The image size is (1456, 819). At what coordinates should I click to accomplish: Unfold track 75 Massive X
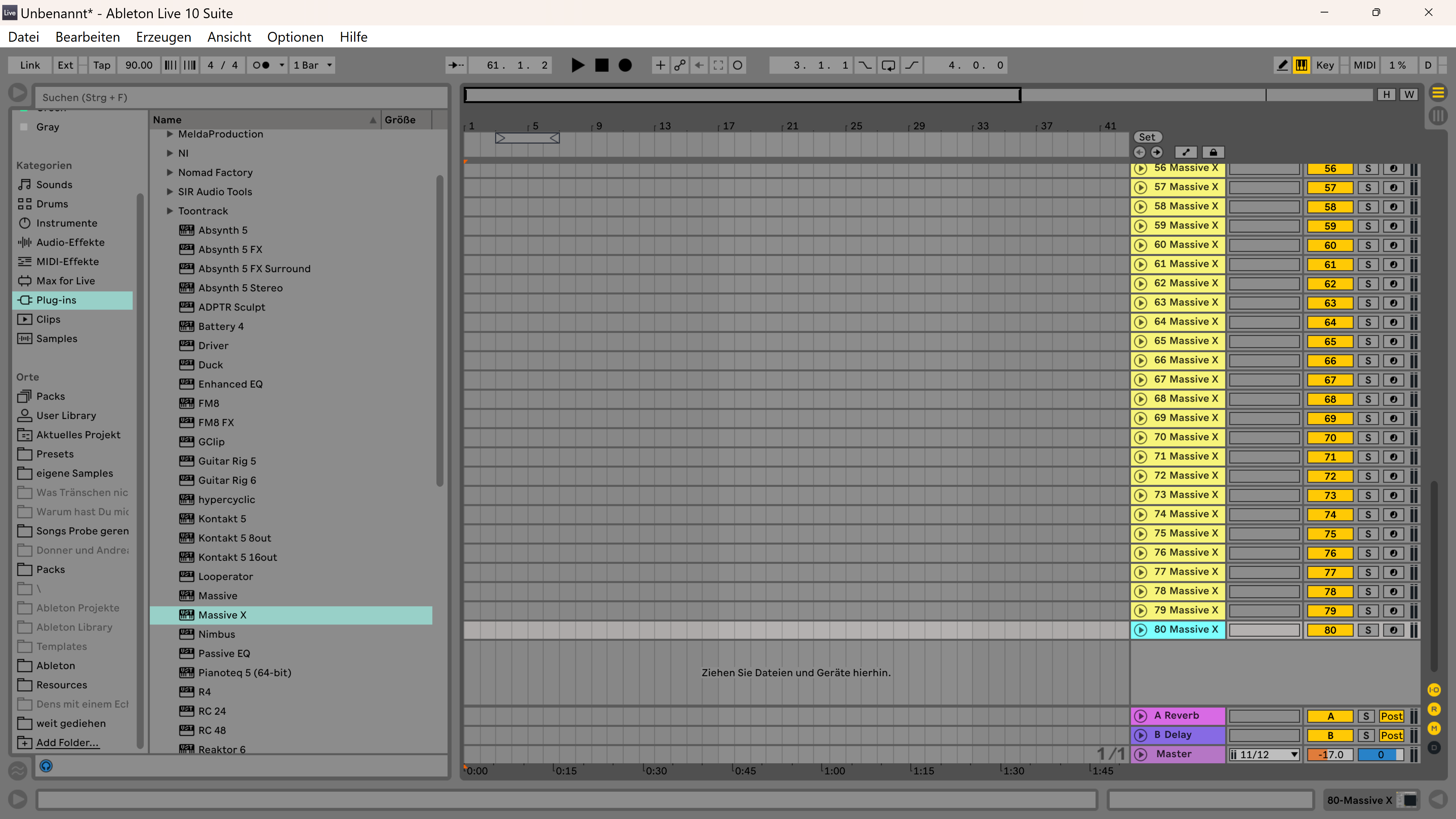[1141, 533]
